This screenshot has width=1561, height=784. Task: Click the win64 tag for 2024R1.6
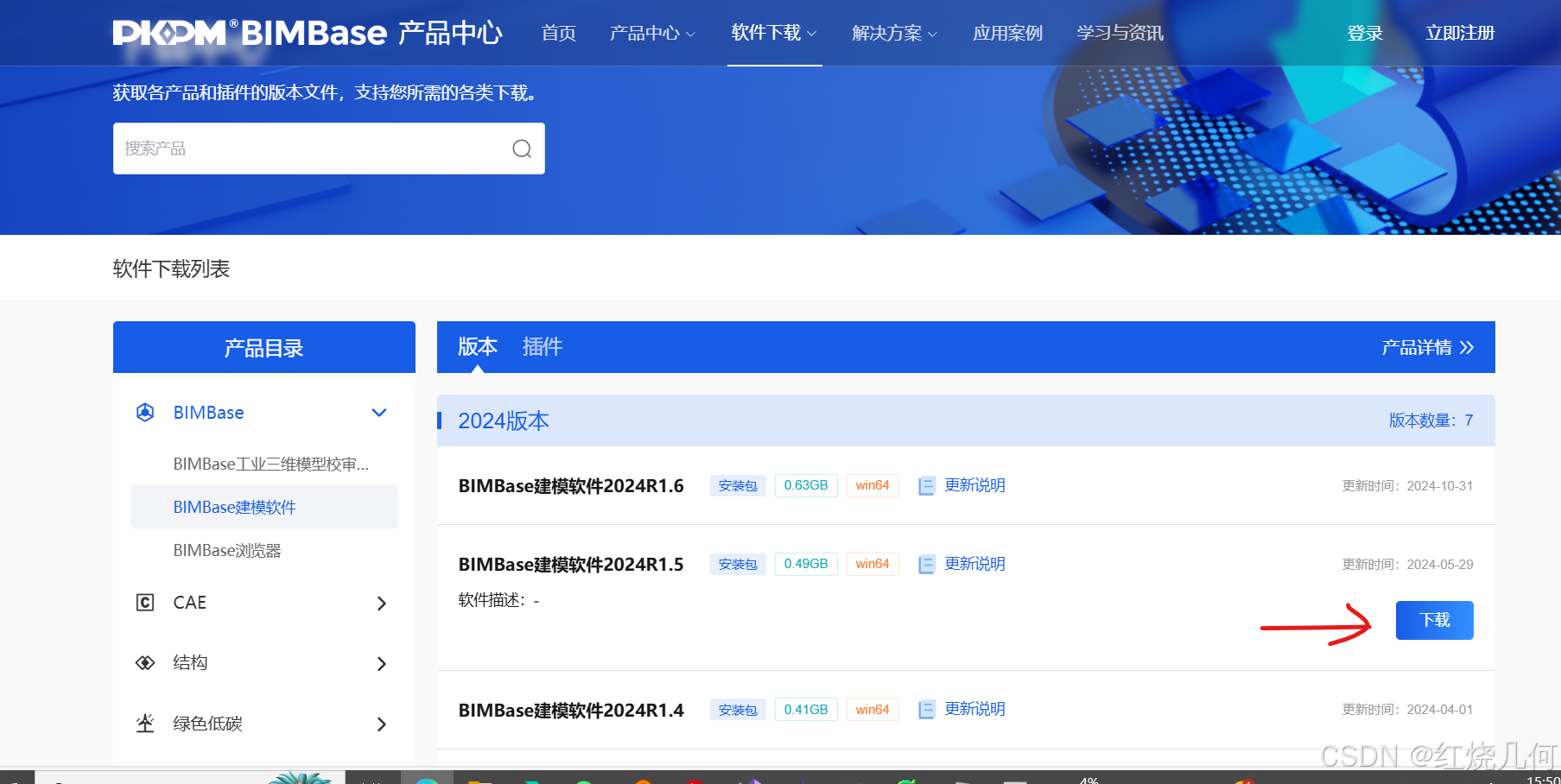873,486
